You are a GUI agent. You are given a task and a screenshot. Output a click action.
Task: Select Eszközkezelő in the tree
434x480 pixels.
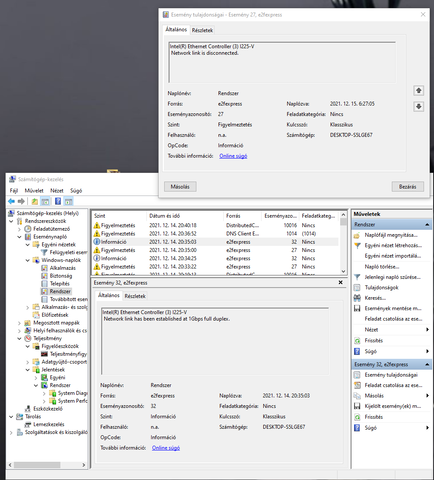pyautogui.click(x=48, y=408)
